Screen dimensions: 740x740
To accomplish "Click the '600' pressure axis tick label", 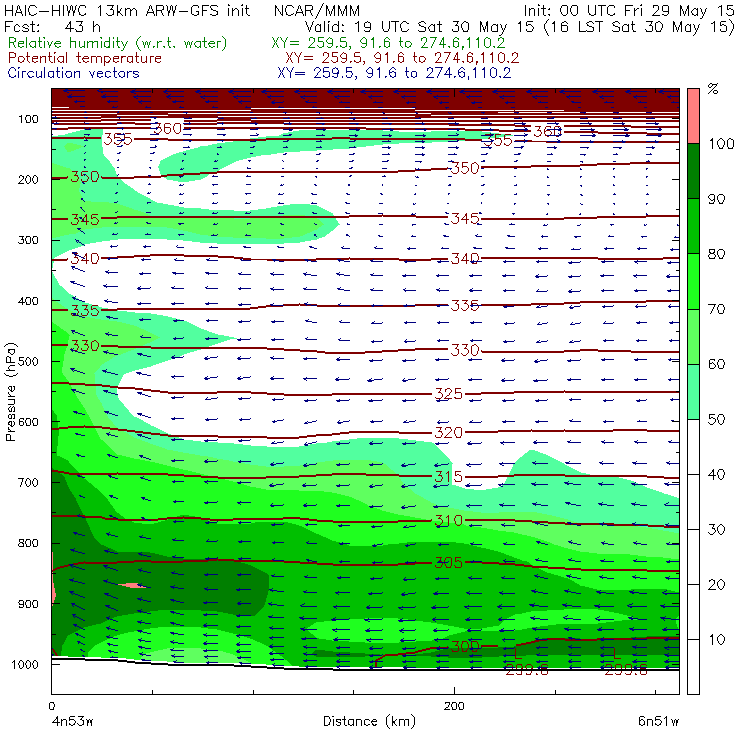I will click(28, 422).
